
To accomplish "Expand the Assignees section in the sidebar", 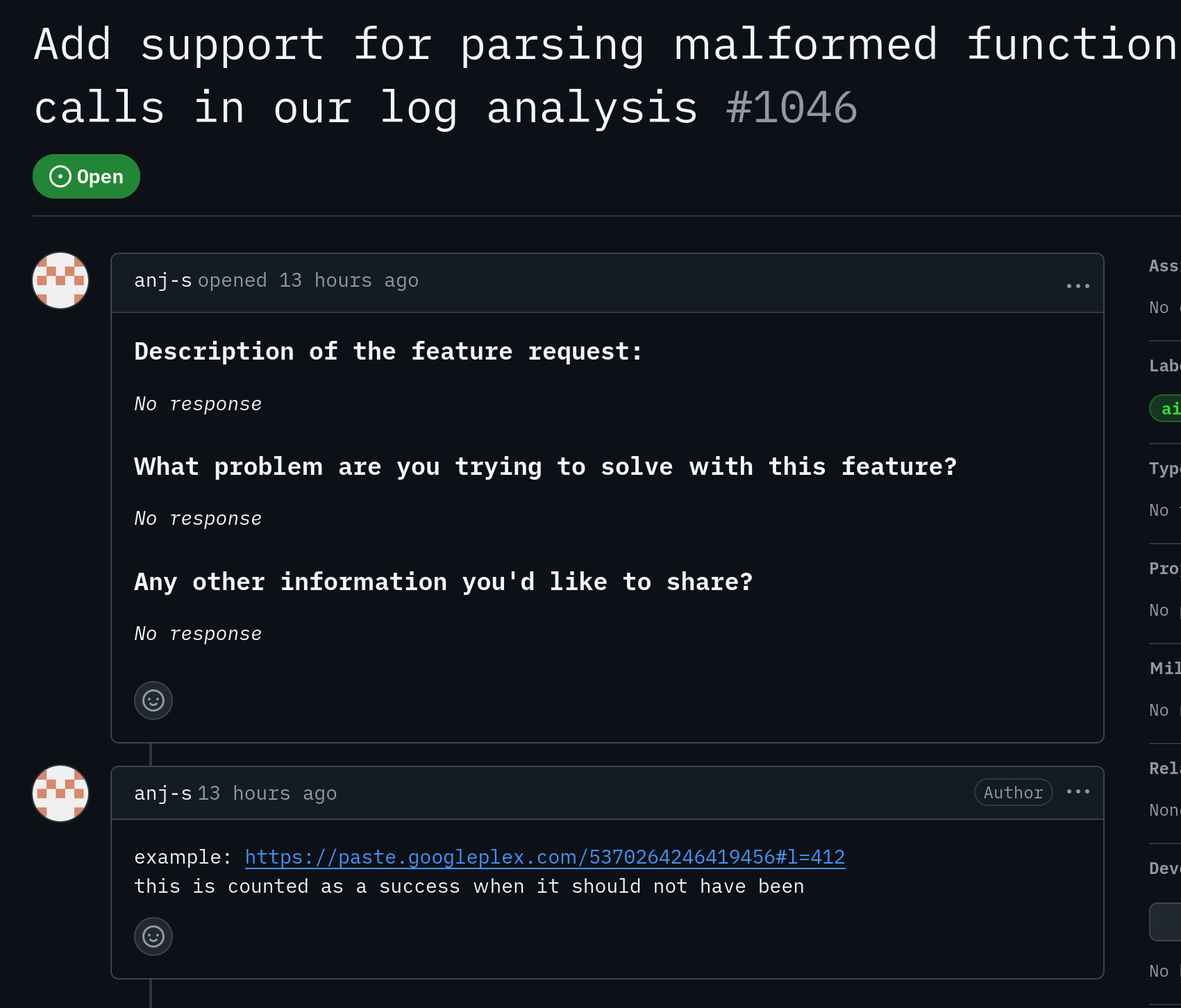I will pos(1165,266).
